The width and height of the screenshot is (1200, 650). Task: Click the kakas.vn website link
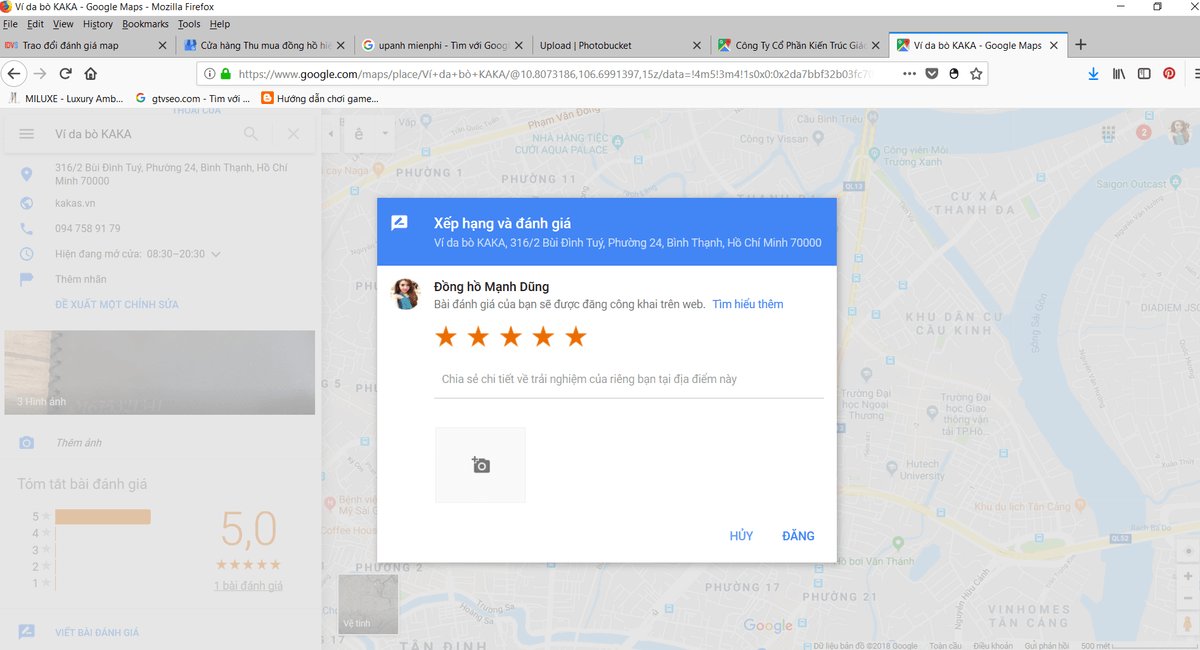pos(75,203)
